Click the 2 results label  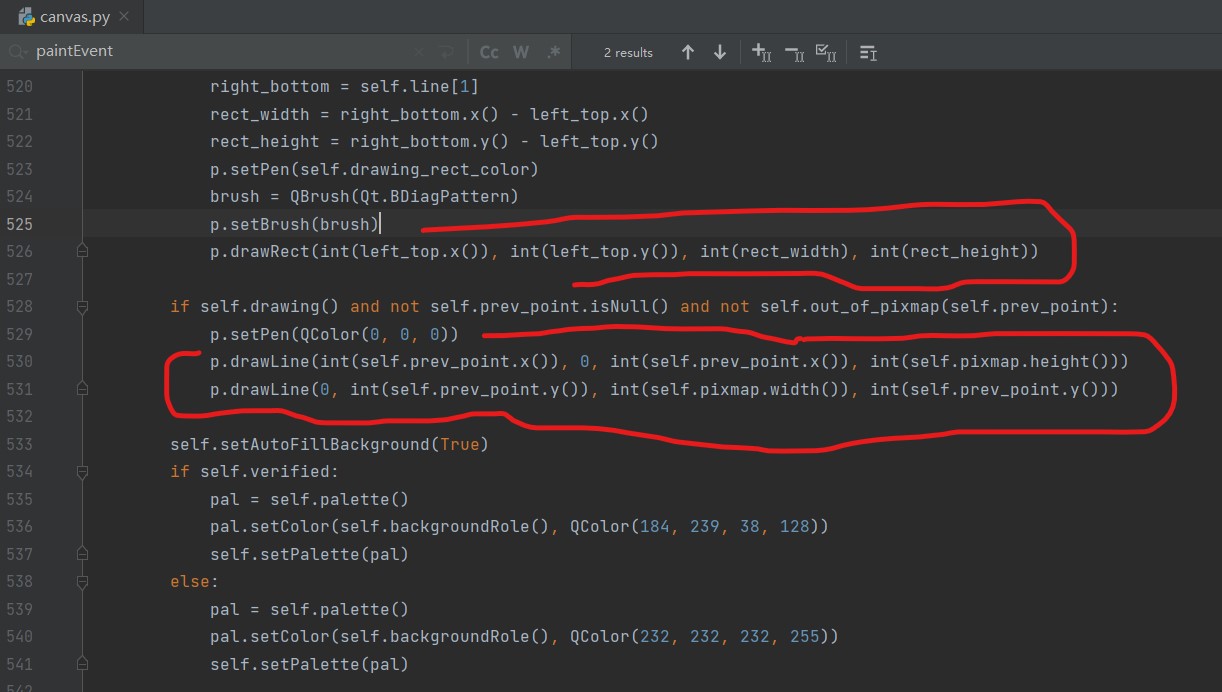[628, 52]
